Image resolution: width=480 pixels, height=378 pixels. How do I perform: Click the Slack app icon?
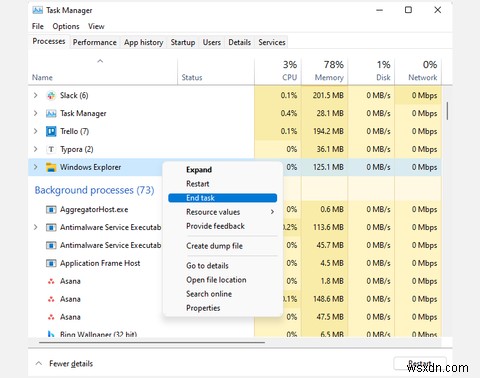click(51, 96)
